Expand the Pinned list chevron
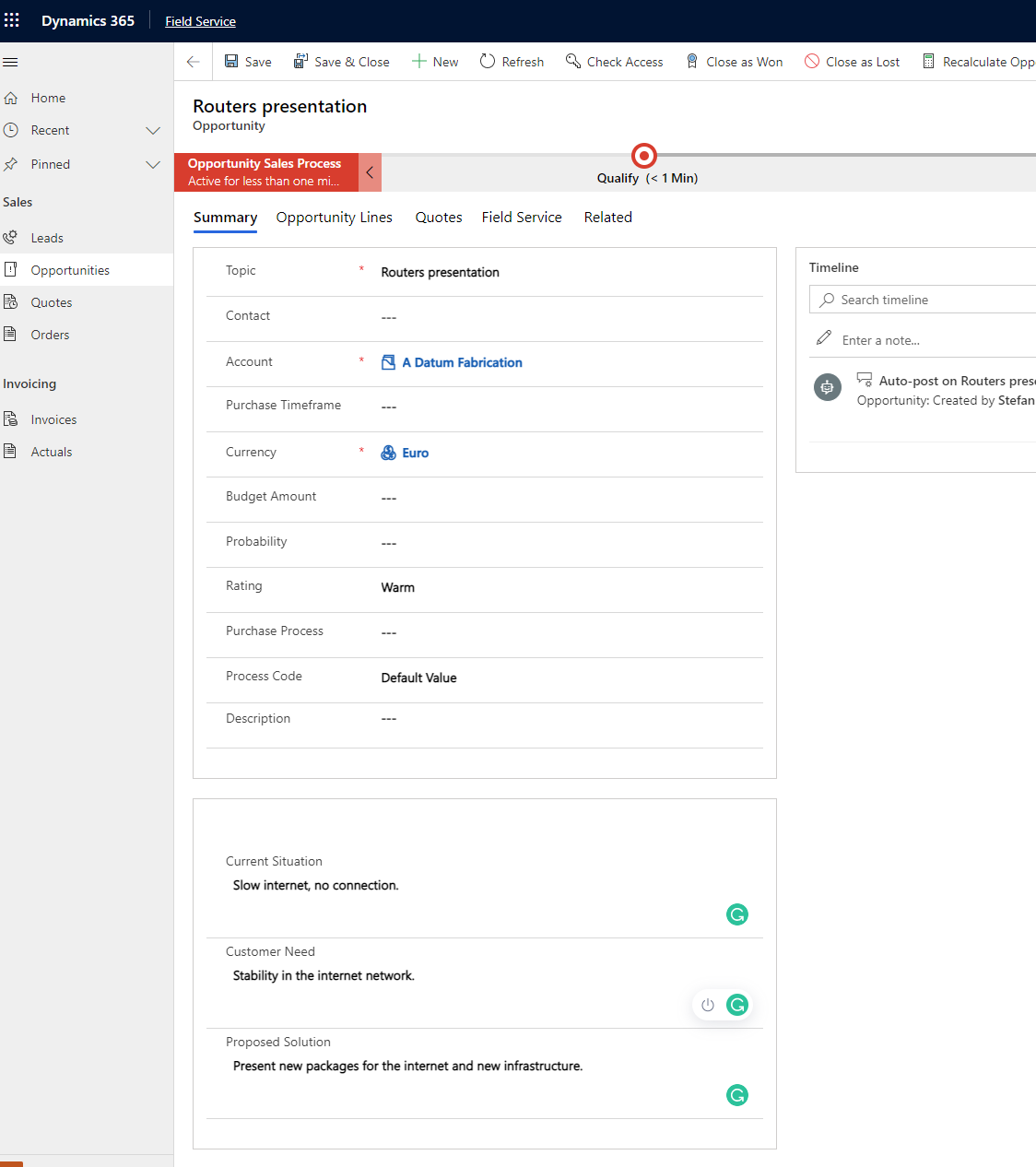Screen dimensions: 1036x1167 coord(153,165)
